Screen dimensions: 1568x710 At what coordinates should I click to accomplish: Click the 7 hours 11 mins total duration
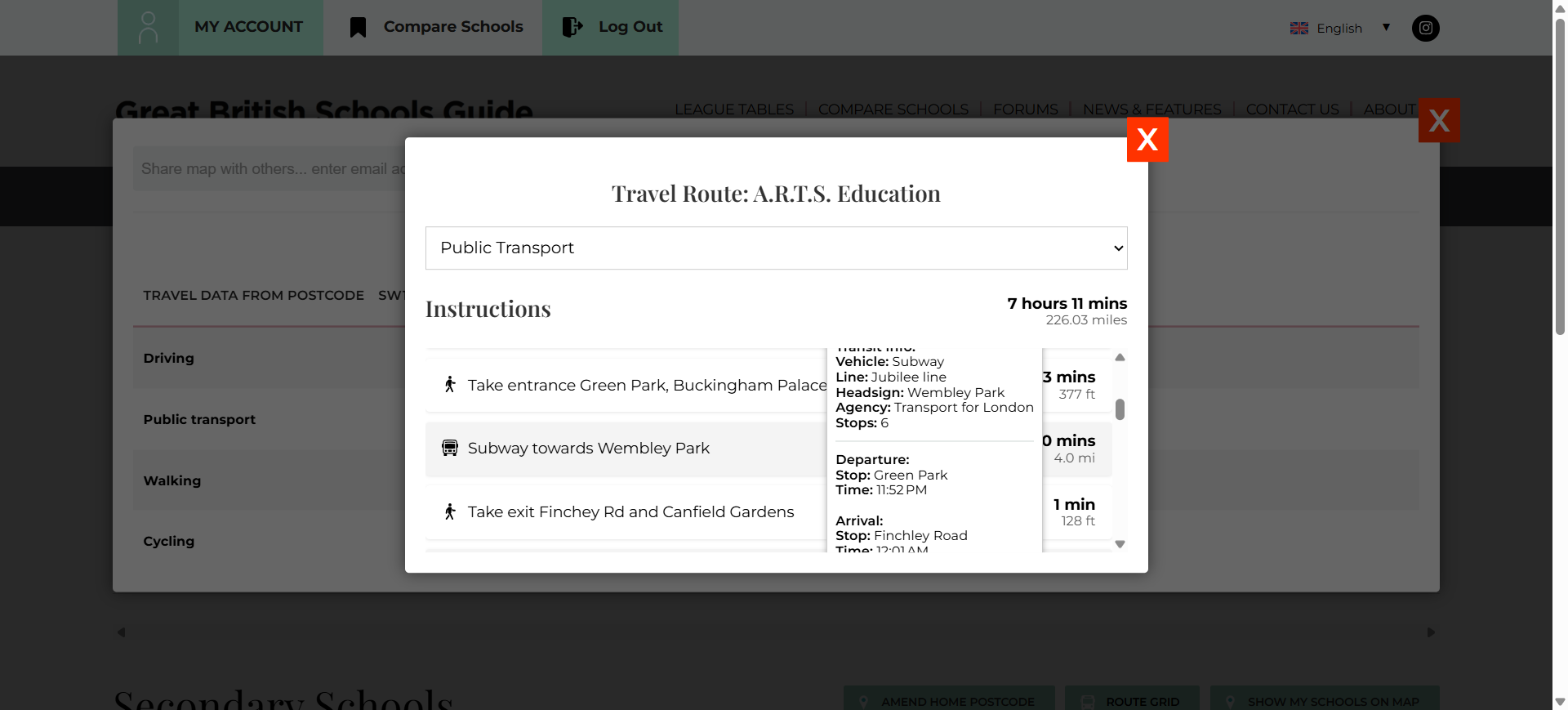[x=1067, y=303]
